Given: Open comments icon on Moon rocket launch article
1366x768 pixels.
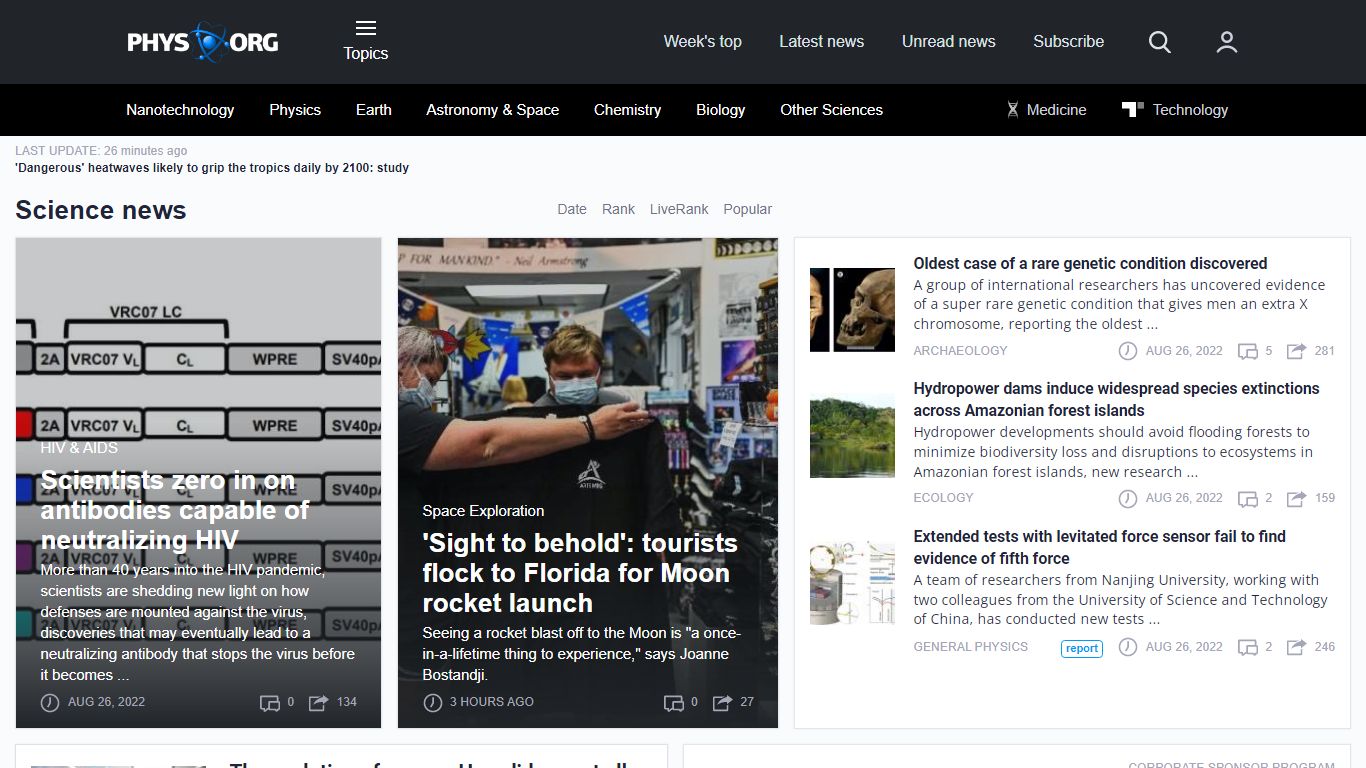Looking at the screenshot, I should (674, 703).
